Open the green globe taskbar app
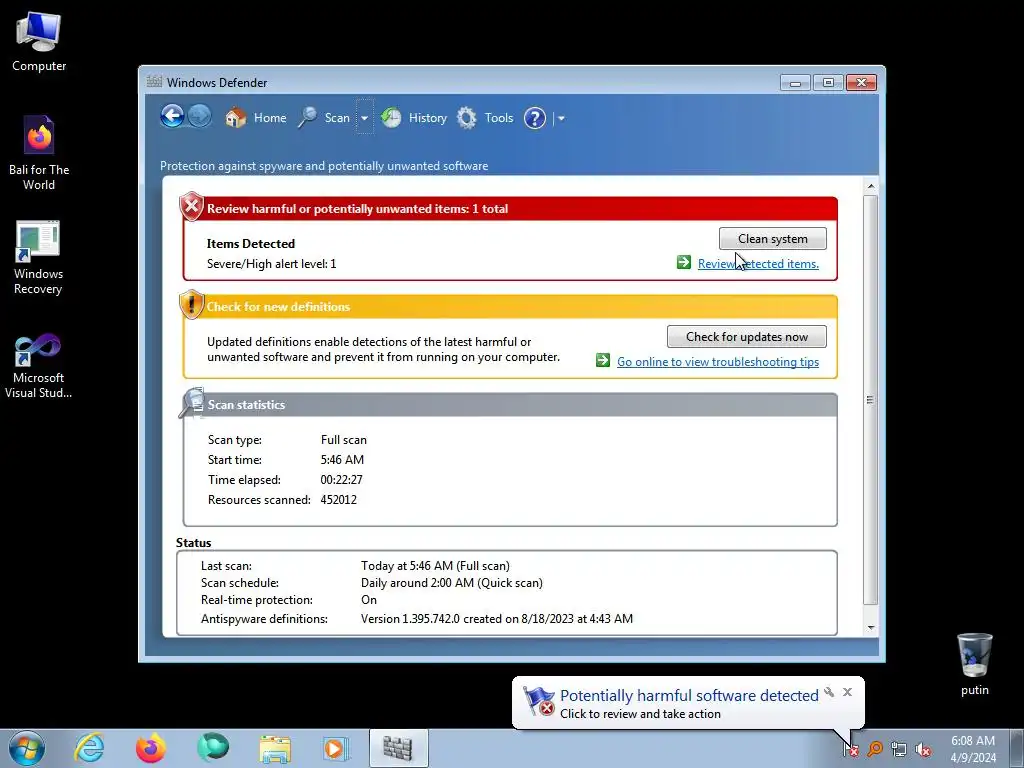Viewport: 1024px width, 768px height. point(213,748)
